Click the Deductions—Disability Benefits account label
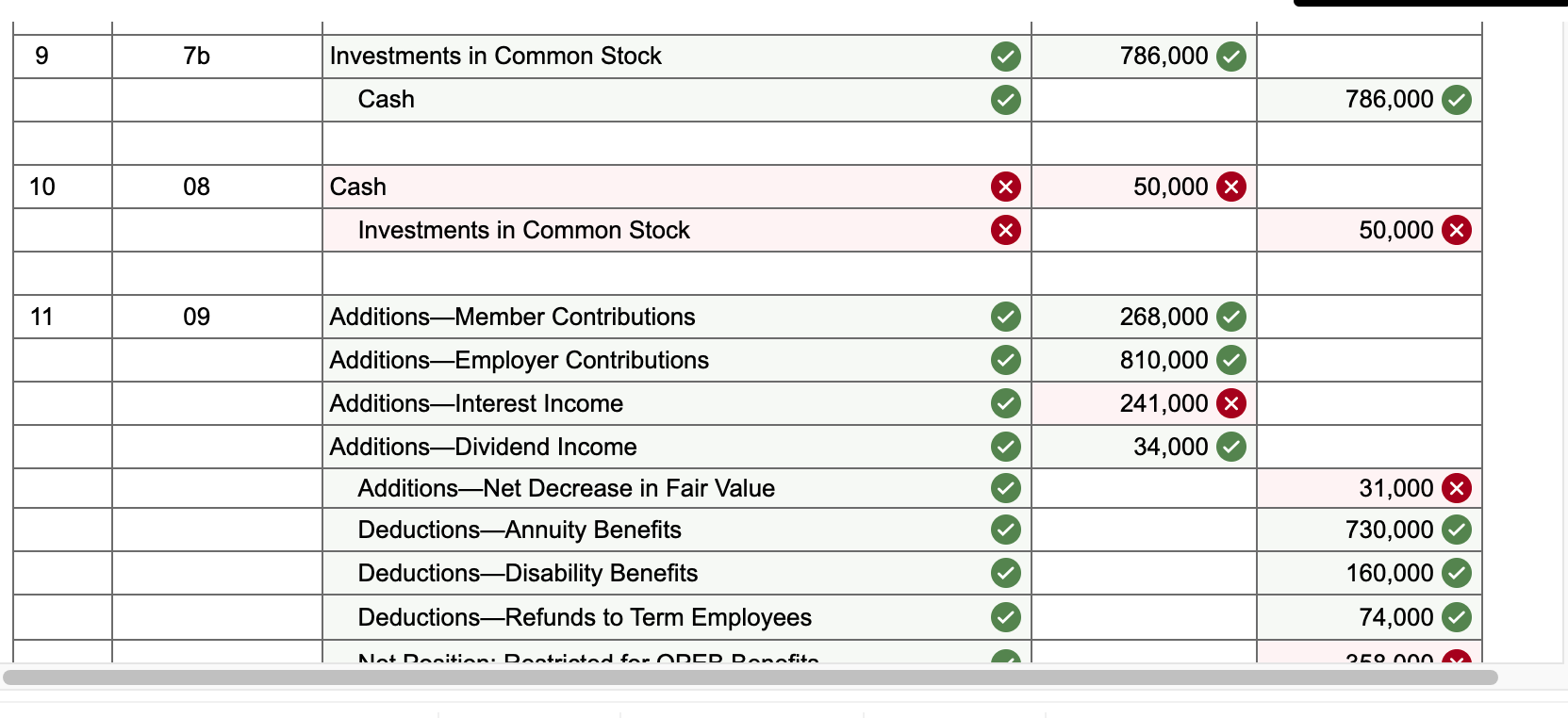This screenshot has width=1568, height=718. point(528,573)
